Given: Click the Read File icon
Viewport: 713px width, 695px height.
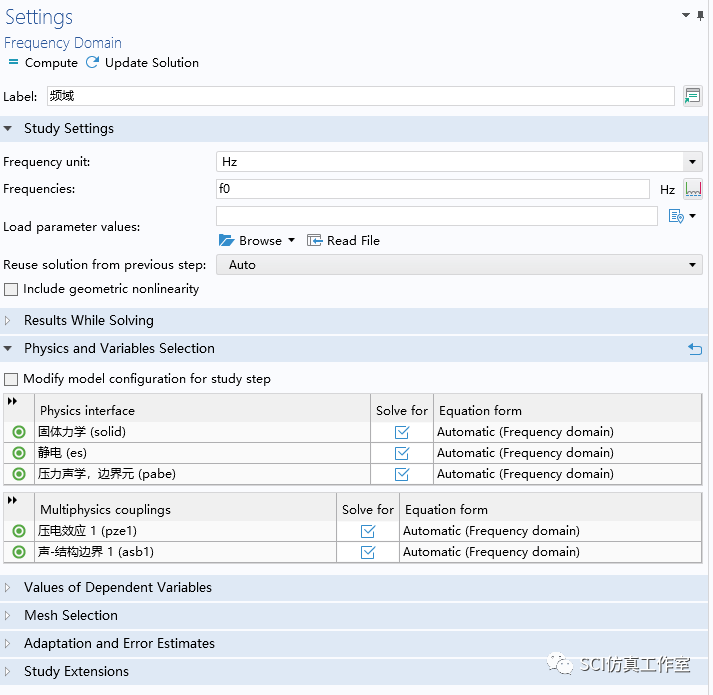Looking at the screenshot, I should click(x=314, y=240).
